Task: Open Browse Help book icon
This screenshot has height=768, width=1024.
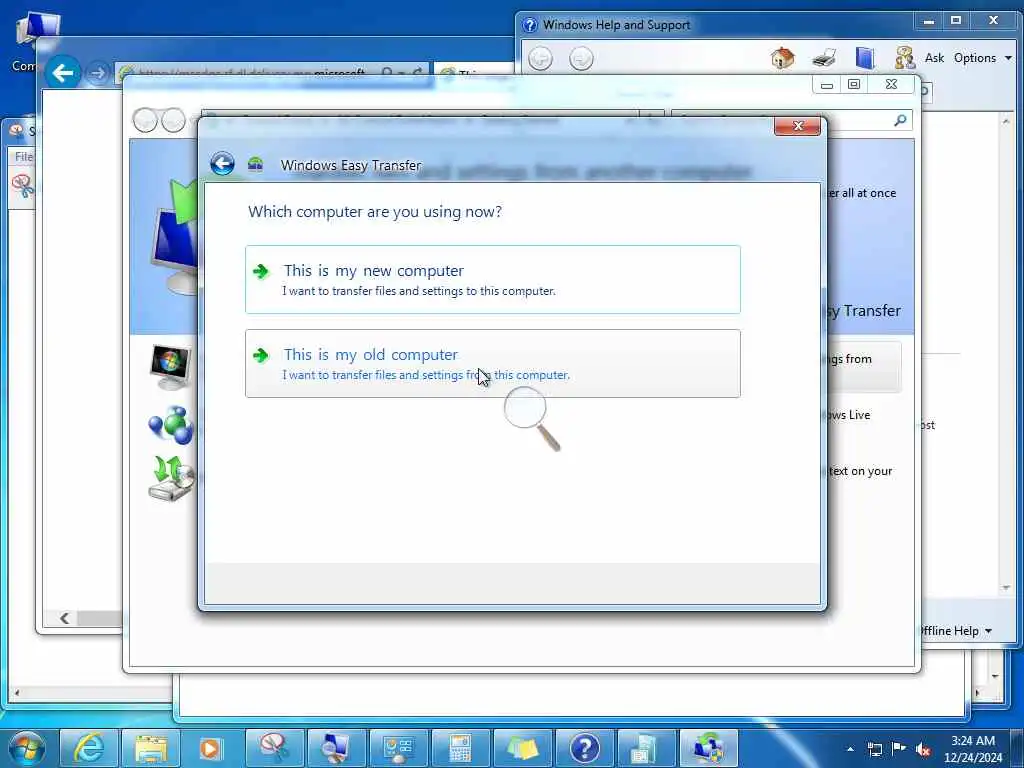Action: (865, 58)
